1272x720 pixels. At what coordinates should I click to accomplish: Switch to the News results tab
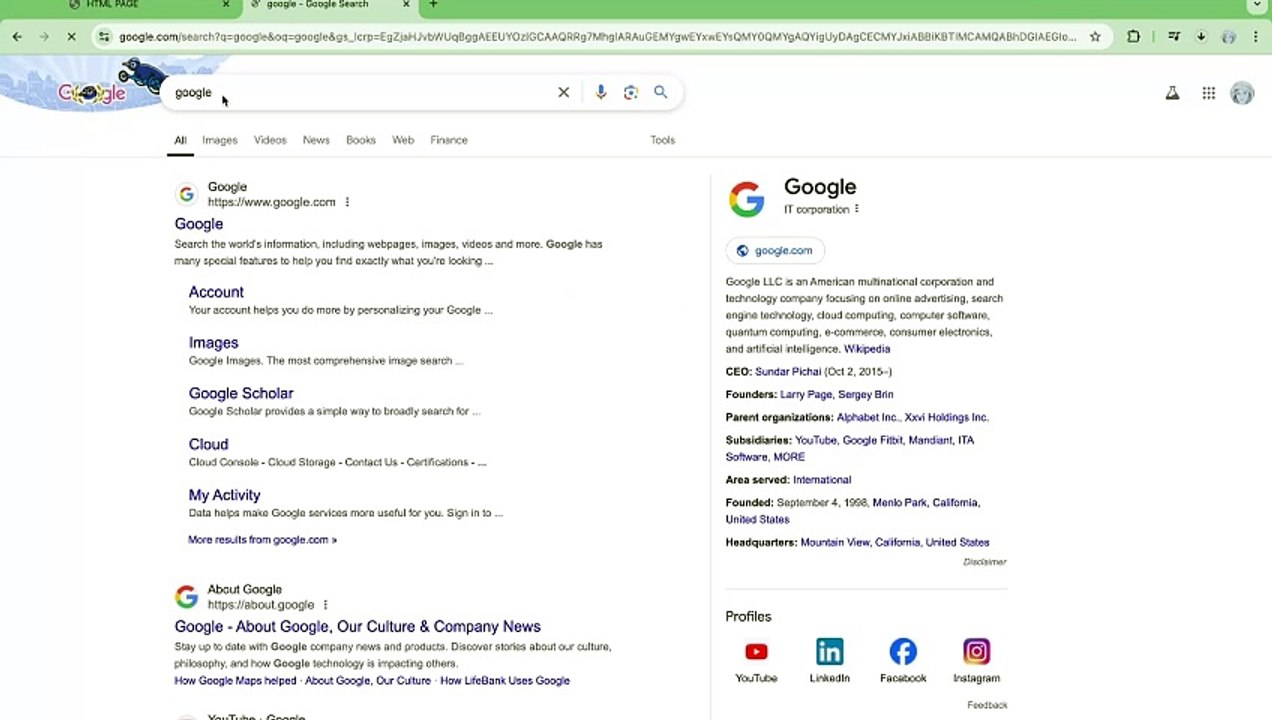tap(316, 140)
